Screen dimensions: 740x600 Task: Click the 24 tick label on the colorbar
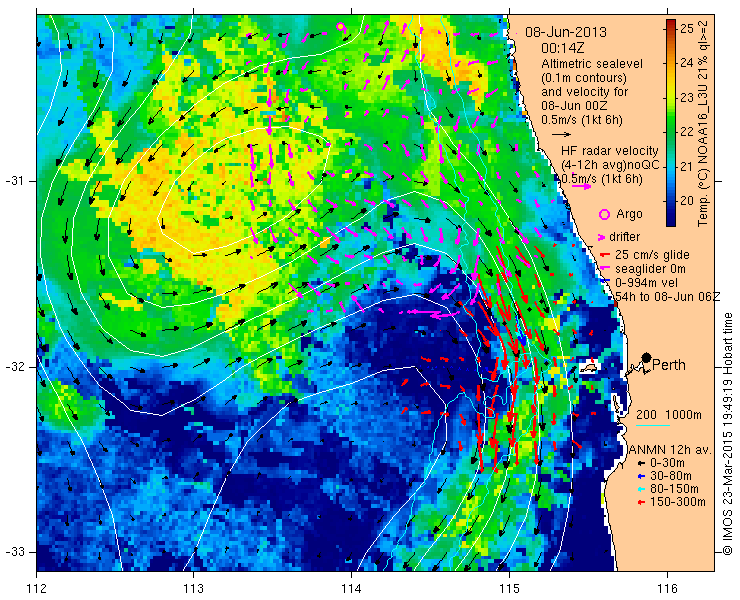pos(687,63)
